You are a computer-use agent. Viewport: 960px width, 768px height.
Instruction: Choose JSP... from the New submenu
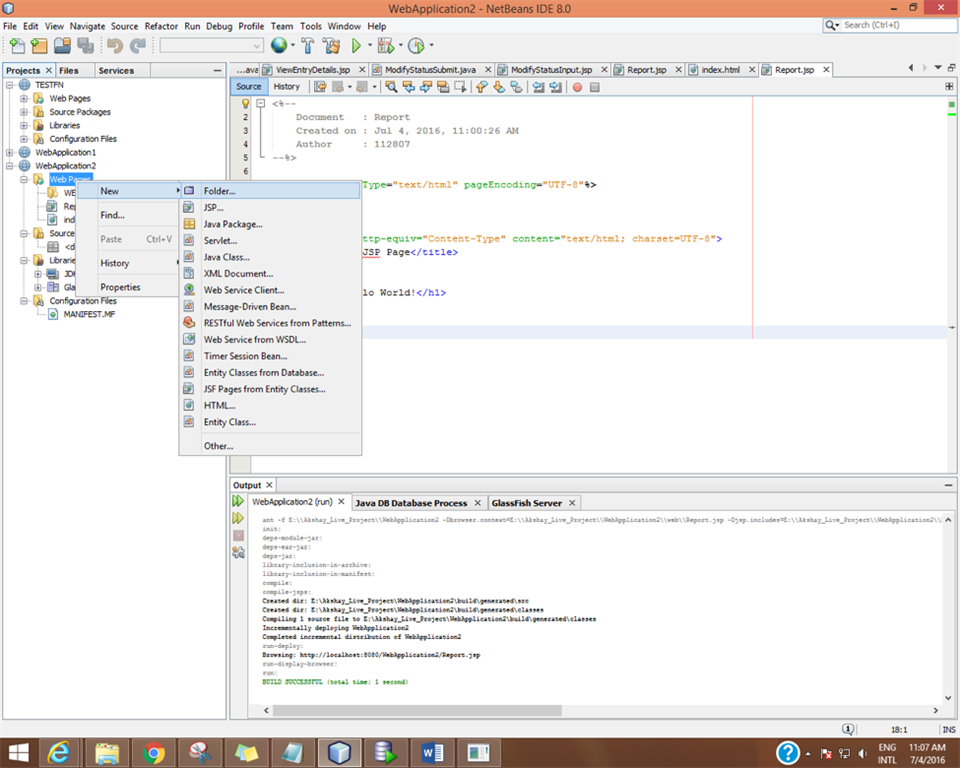213,207
